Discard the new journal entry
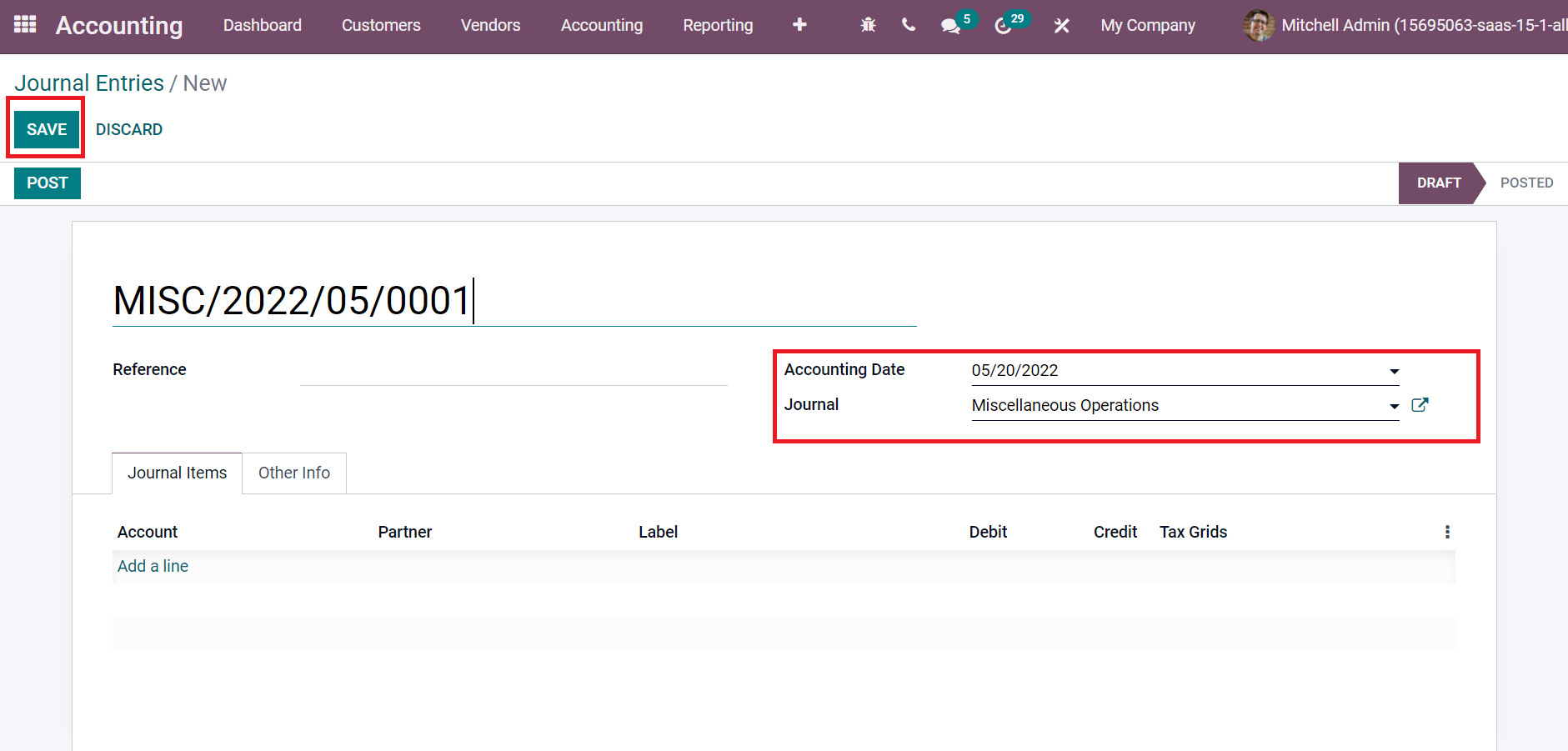 [x=129, y=129]
